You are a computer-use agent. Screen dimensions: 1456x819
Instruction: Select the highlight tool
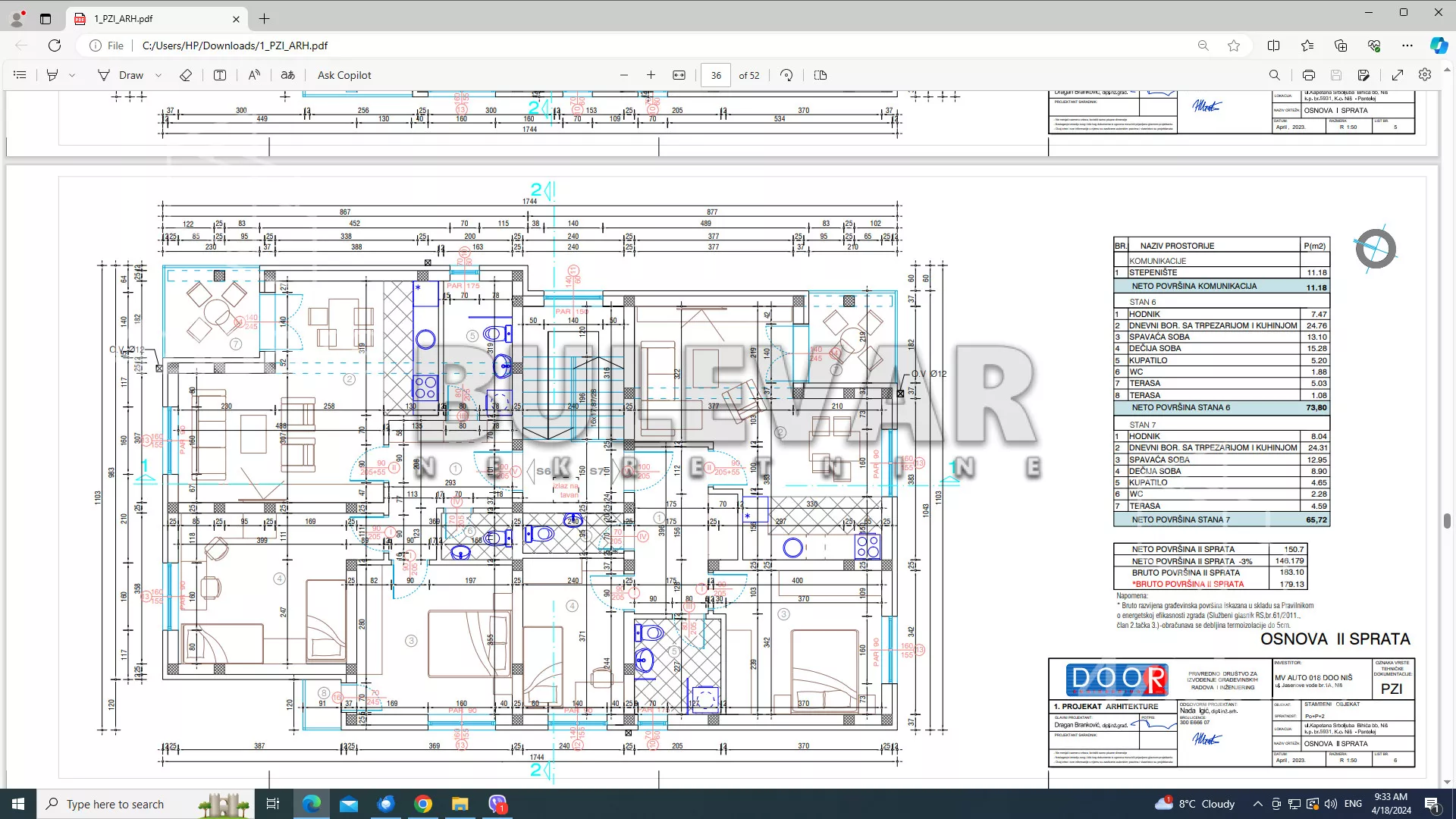[52, 75]
